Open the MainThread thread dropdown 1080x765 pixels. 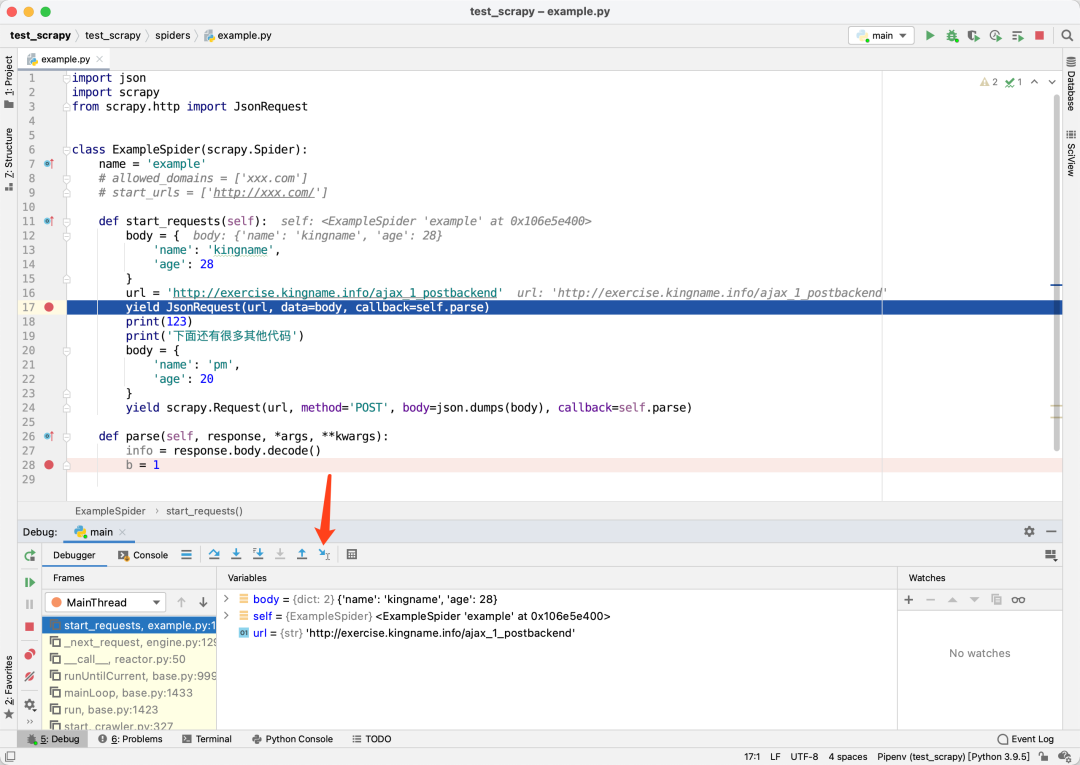[x=105, y=602]
